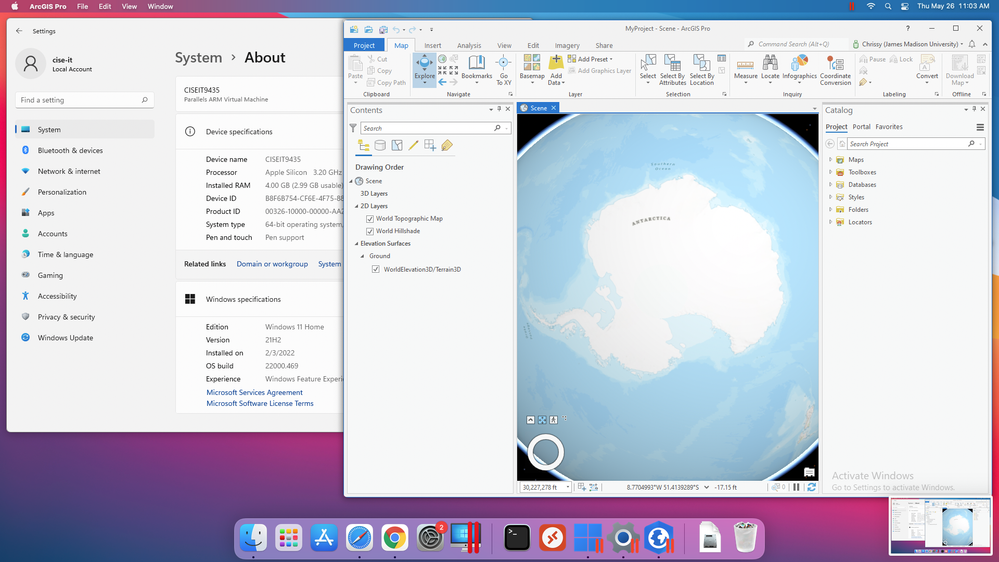Open Select By Location

(701, 69)
